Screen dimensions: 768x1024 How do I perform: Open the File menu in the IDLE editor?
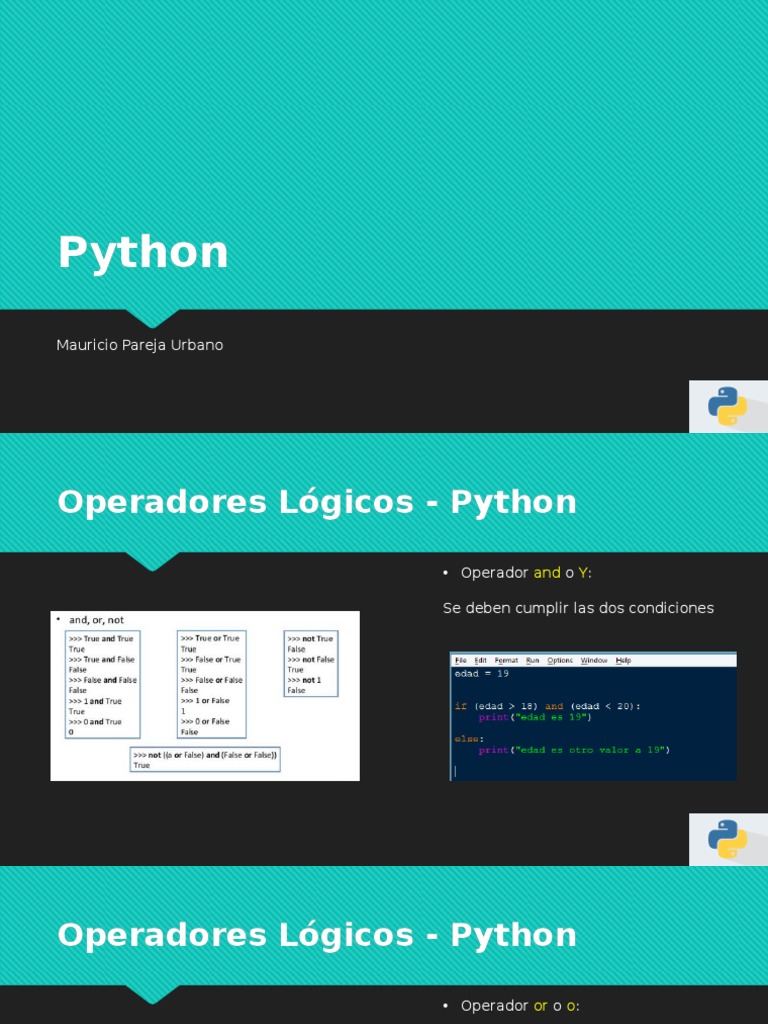[460, 660]
